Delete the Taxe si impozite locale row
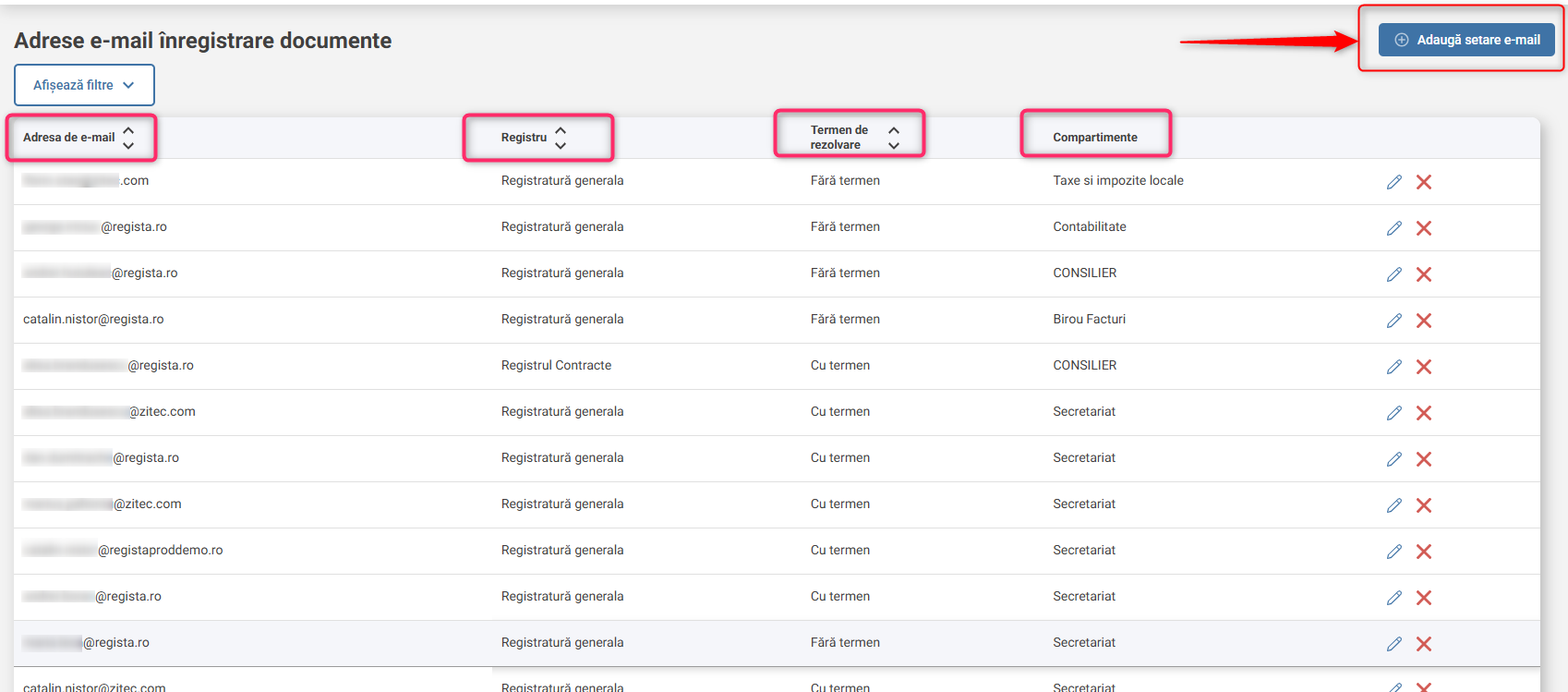1568x692 pixels. click(1424, 182)
